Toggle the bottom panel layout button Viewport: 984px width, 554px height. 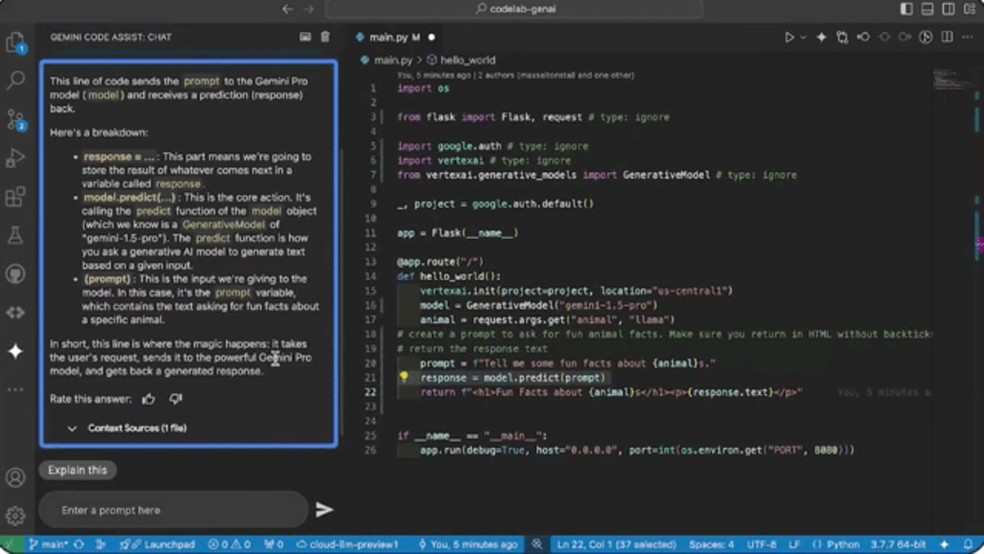(927, 9)
